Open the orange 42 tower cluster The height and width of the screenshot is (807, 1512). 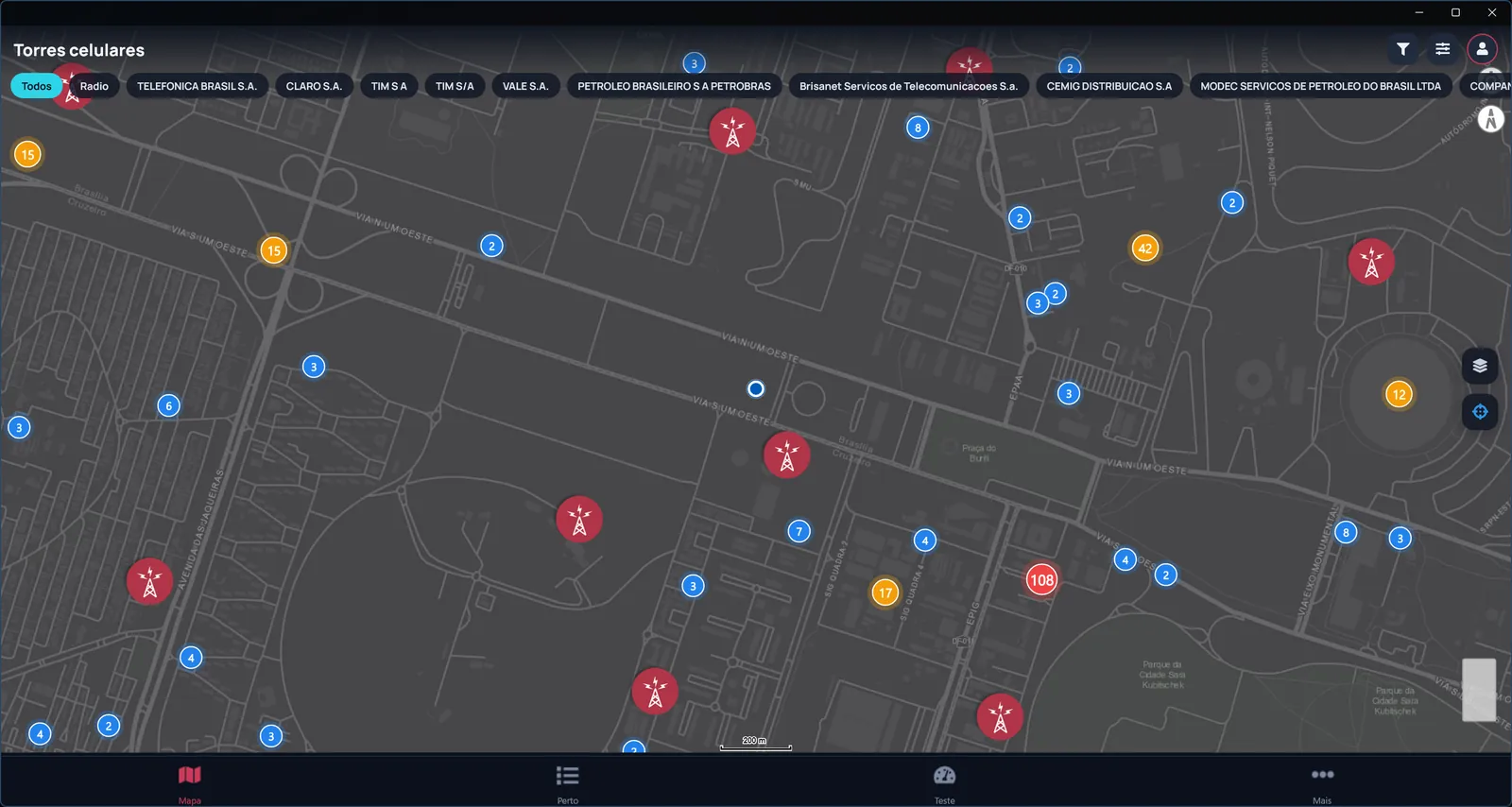point(1144,249)
